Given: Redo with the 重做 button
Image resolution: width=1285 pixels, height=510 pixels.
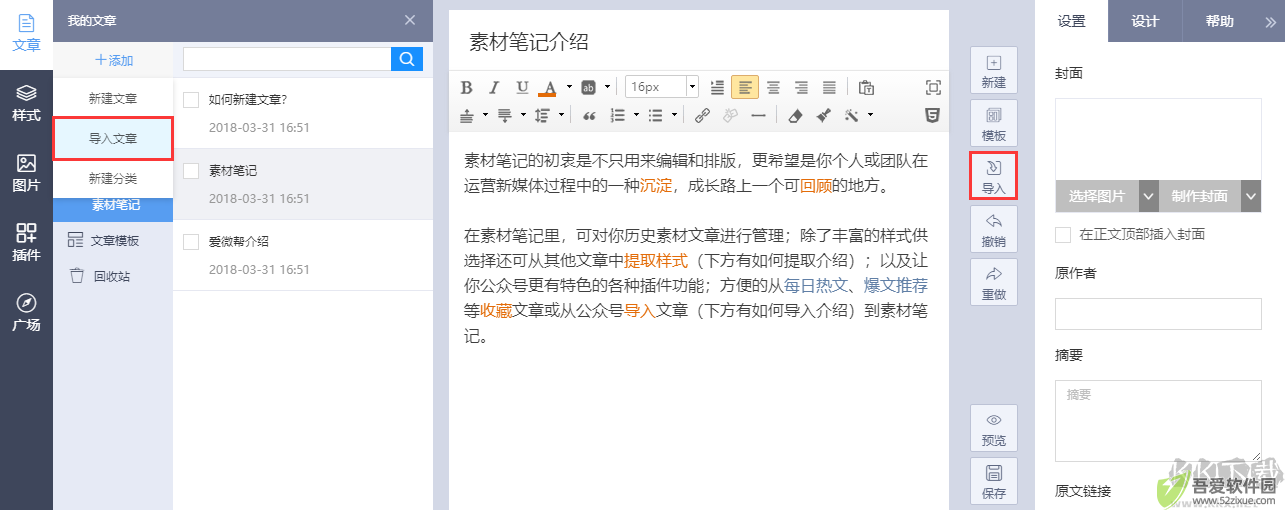Looking at the screenshot, I should click(x=993, y=282).
